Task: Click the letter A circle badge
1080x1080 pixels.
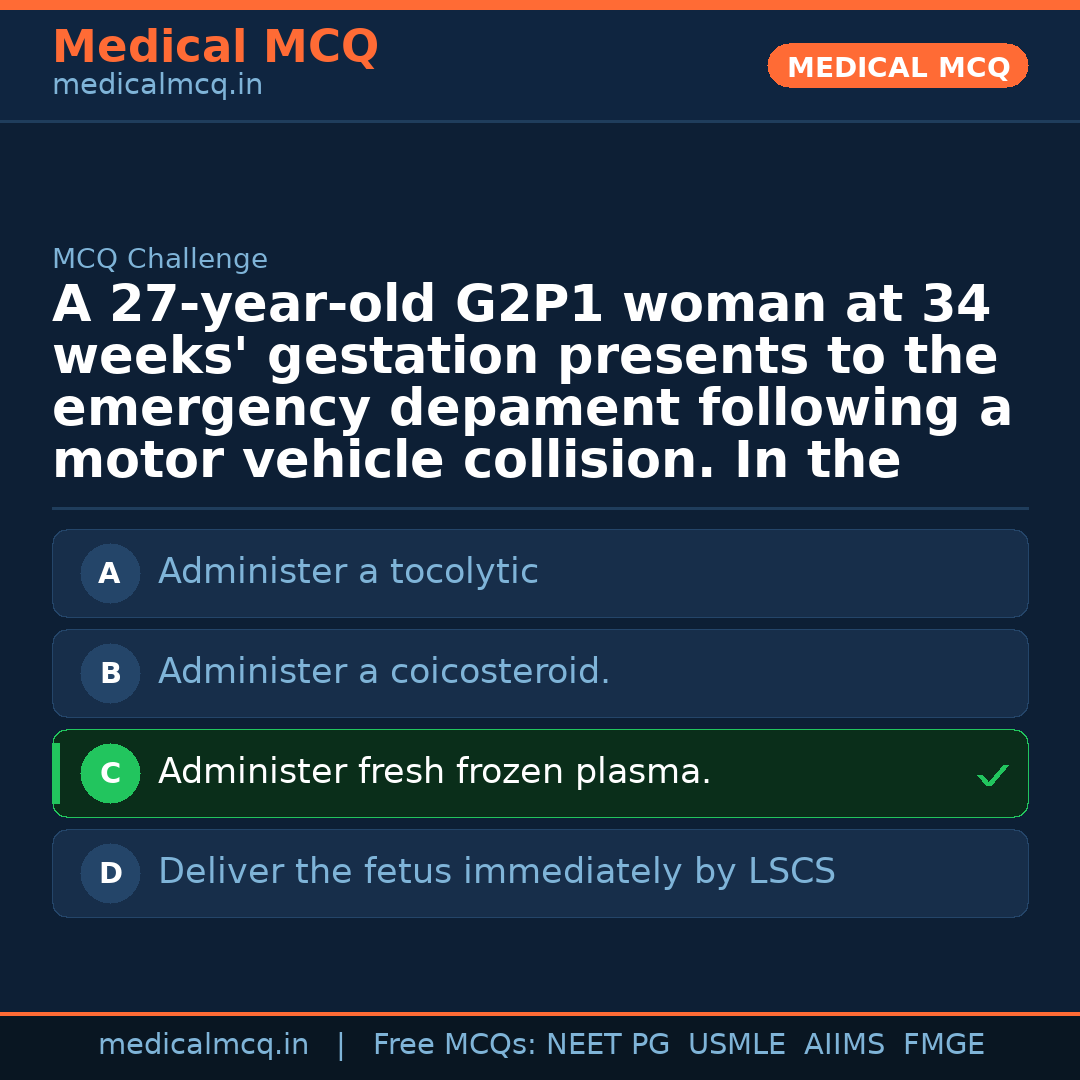Action: [110, 574]
